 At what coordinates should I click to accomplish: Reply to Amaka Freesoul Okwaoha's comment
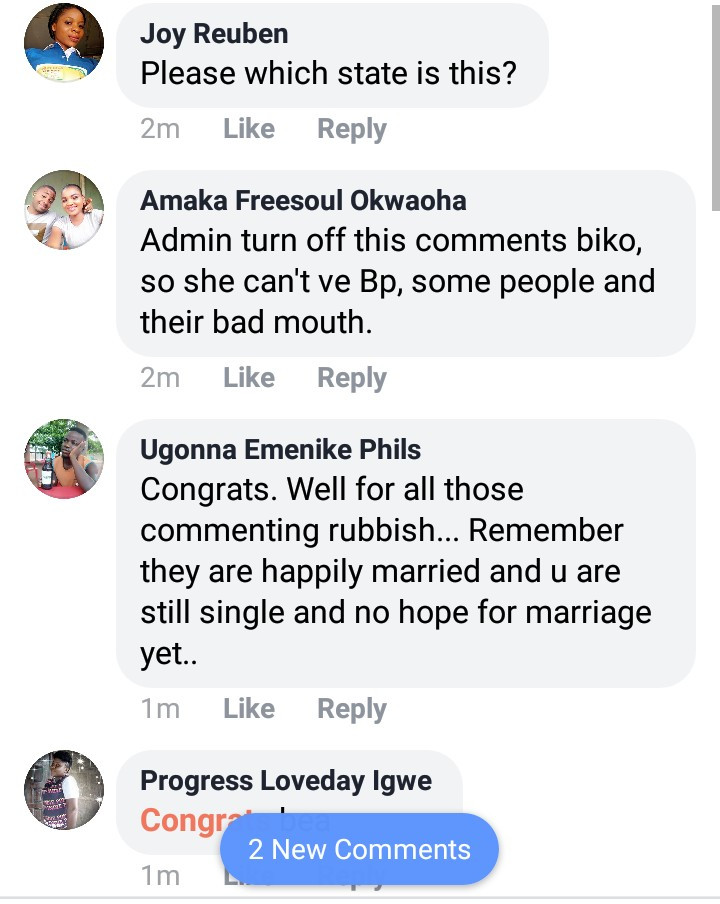click(352, 378)
